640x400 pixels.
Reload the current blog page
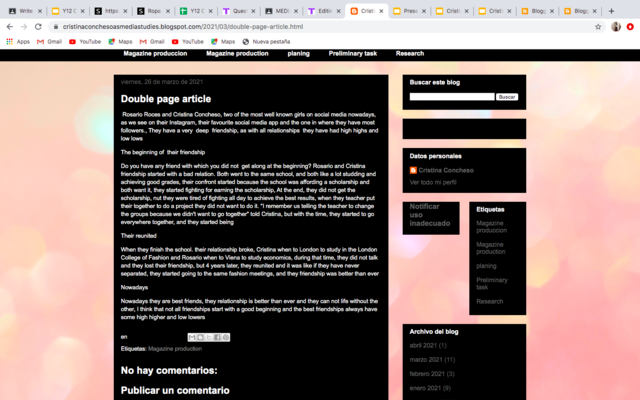coord(38,27)
